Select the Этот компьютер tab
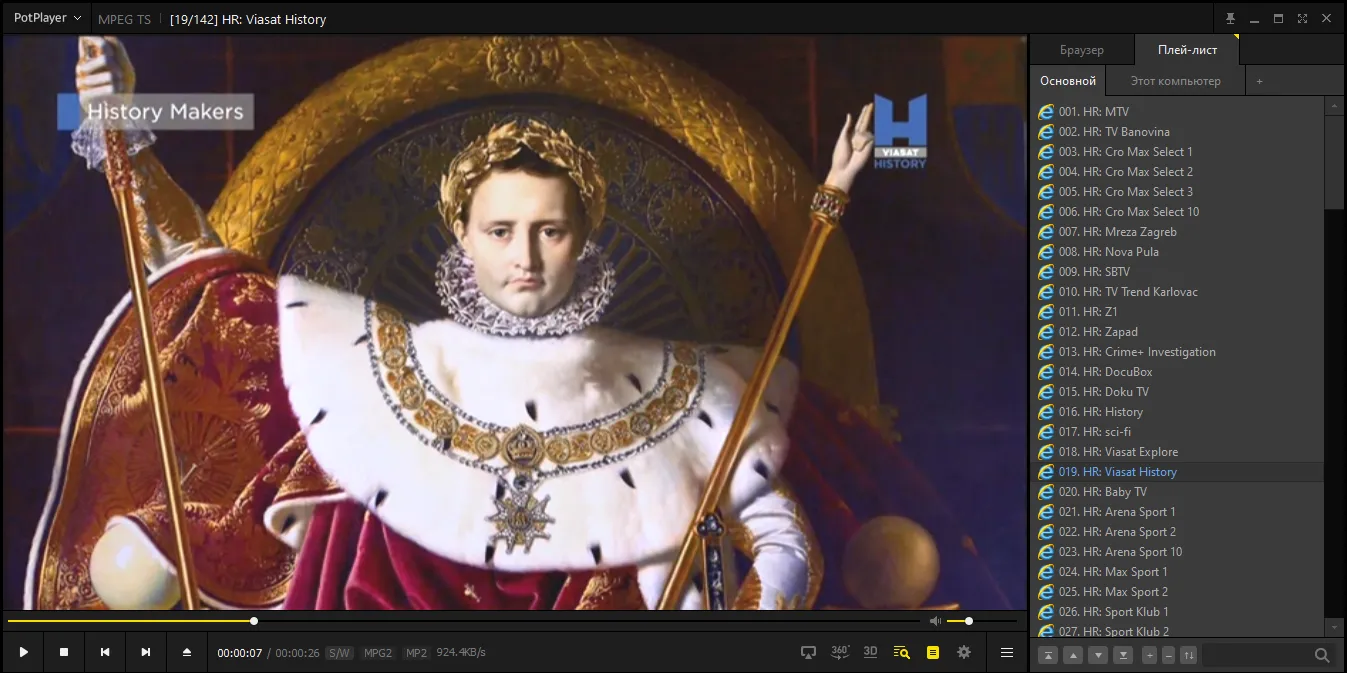Image resolution: width=1347 pixels, height=673 pixels. click(1175, 81)
